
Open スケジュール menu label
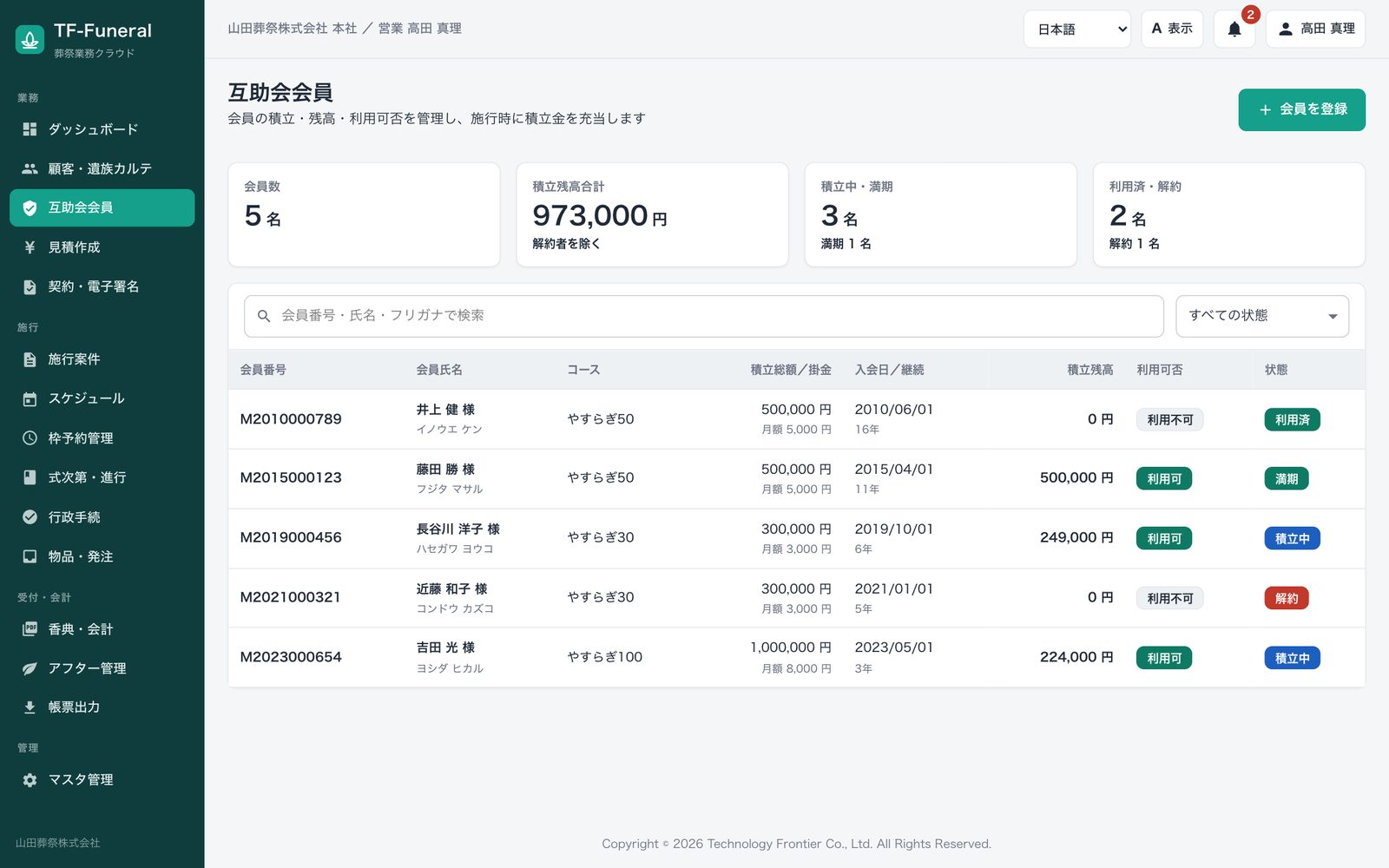pyautogui.click(x=86, y=398)
